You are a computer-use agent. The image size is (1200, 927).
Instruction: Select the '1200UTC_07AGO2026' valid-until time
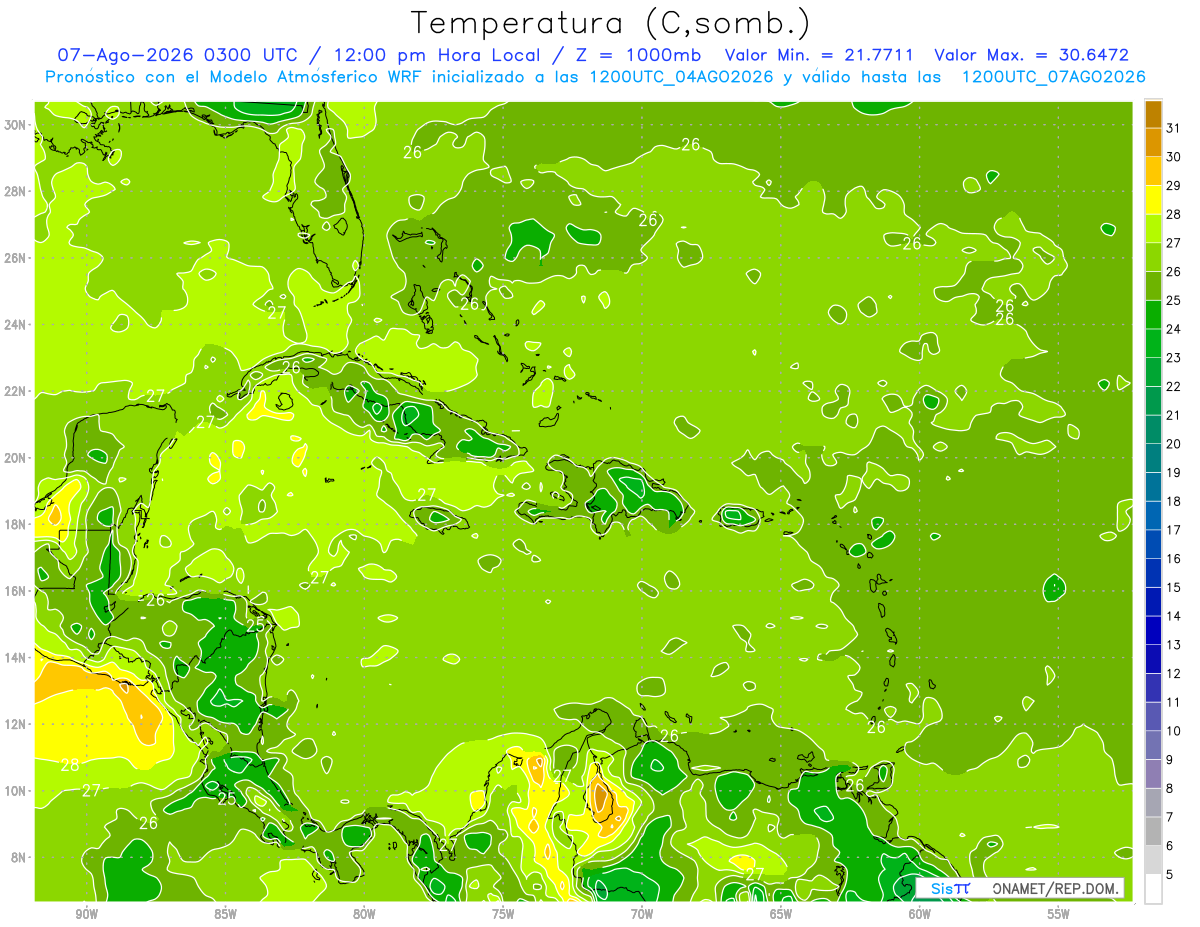[x=1053, y=76]
